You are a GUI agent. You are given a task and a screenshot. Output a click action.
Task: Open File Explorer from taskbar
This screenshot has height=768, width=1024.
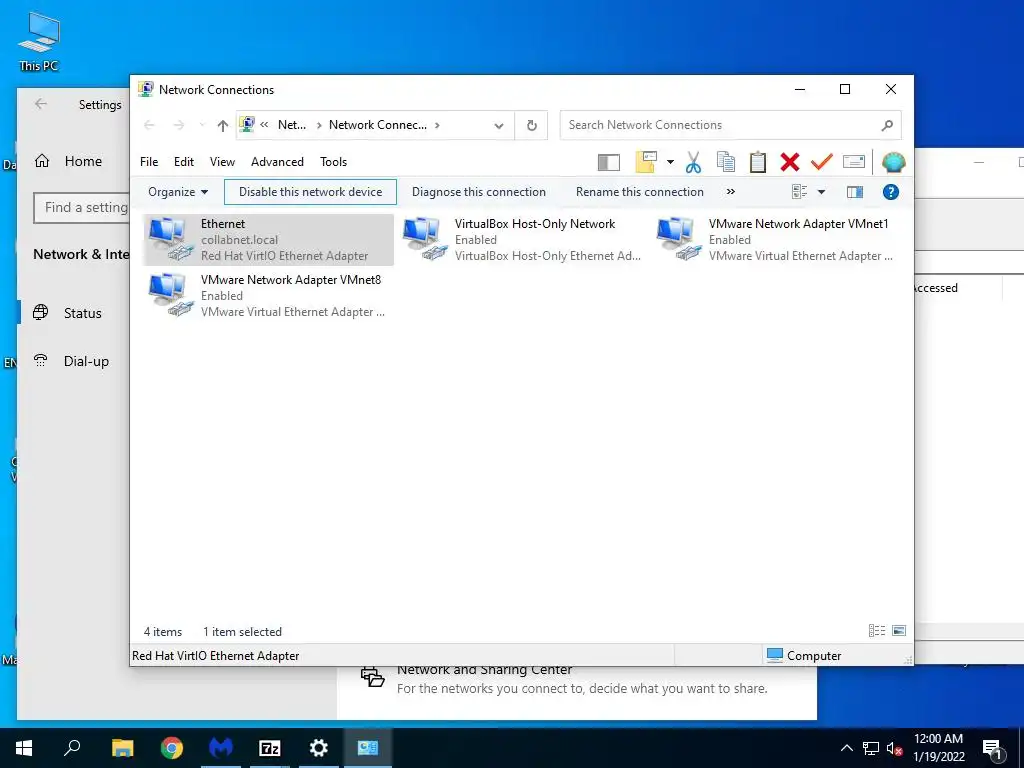click(x=122, y=748)
